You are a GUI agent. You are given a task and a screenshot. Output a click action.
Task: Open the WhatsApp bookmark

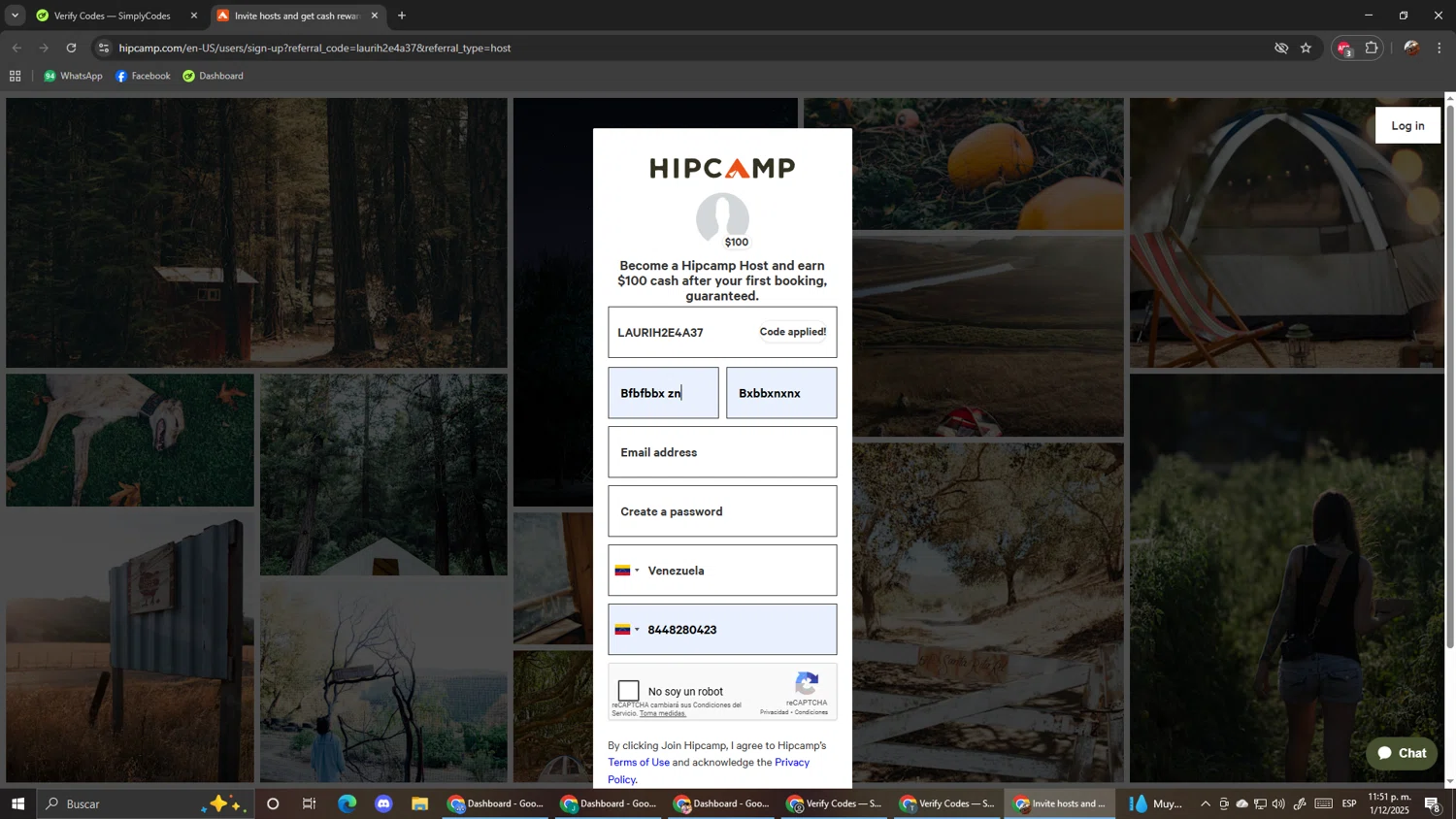coord(73,76)
